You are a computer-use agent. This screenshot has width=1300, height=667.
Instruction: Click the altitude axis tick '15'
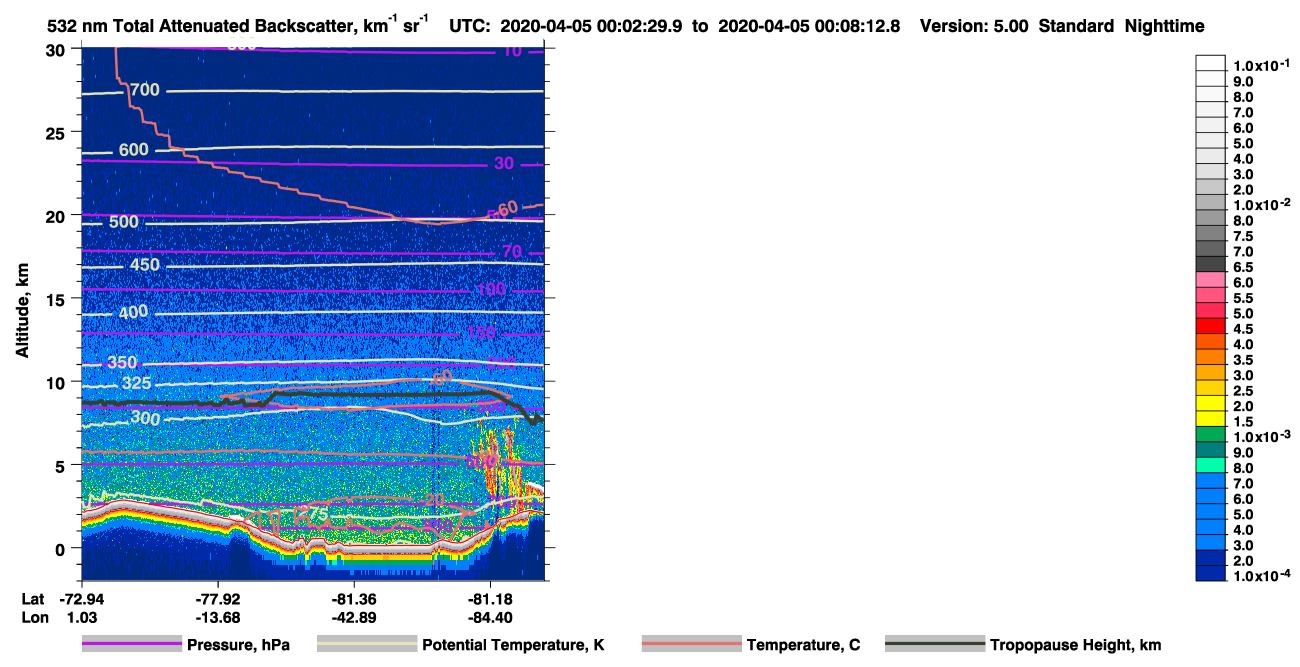[58, 299]
